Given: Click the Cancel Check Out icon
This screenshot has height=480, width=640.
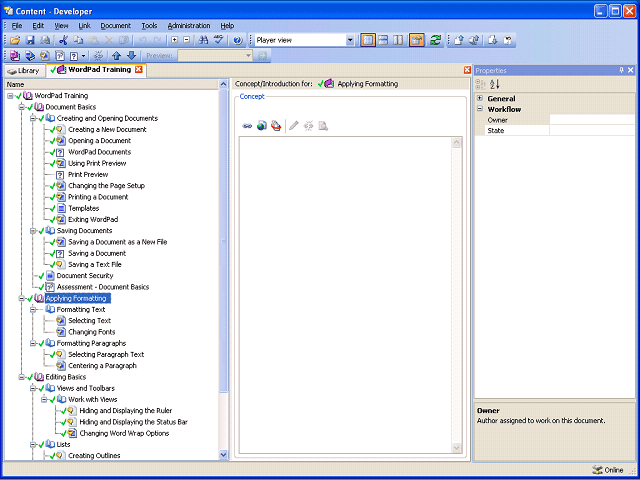Looking at the screenshot, I should click(508, 40).
